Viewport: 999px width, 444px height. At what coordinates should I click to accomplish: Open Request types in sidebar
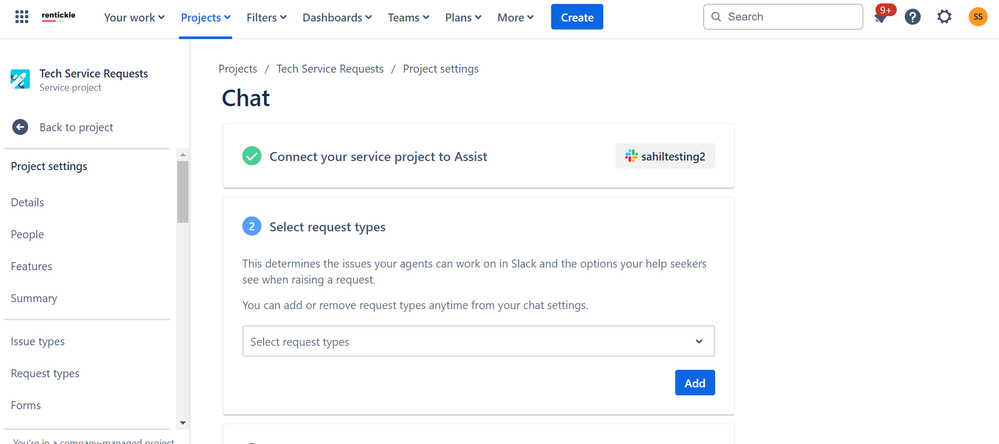point(45,373)
